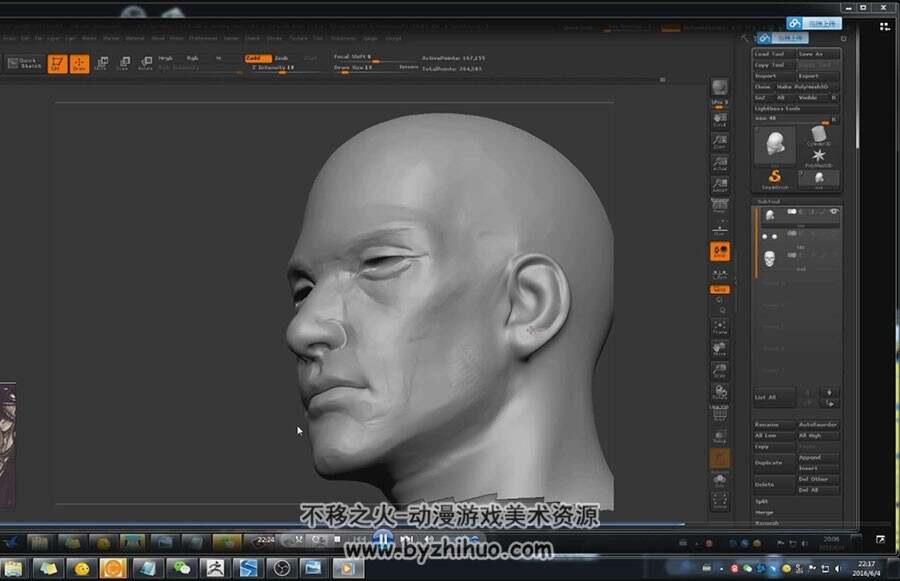Viewport: 900px width, 581px height.
Task: Open the Preferences menu
Action: coord(203,38)
